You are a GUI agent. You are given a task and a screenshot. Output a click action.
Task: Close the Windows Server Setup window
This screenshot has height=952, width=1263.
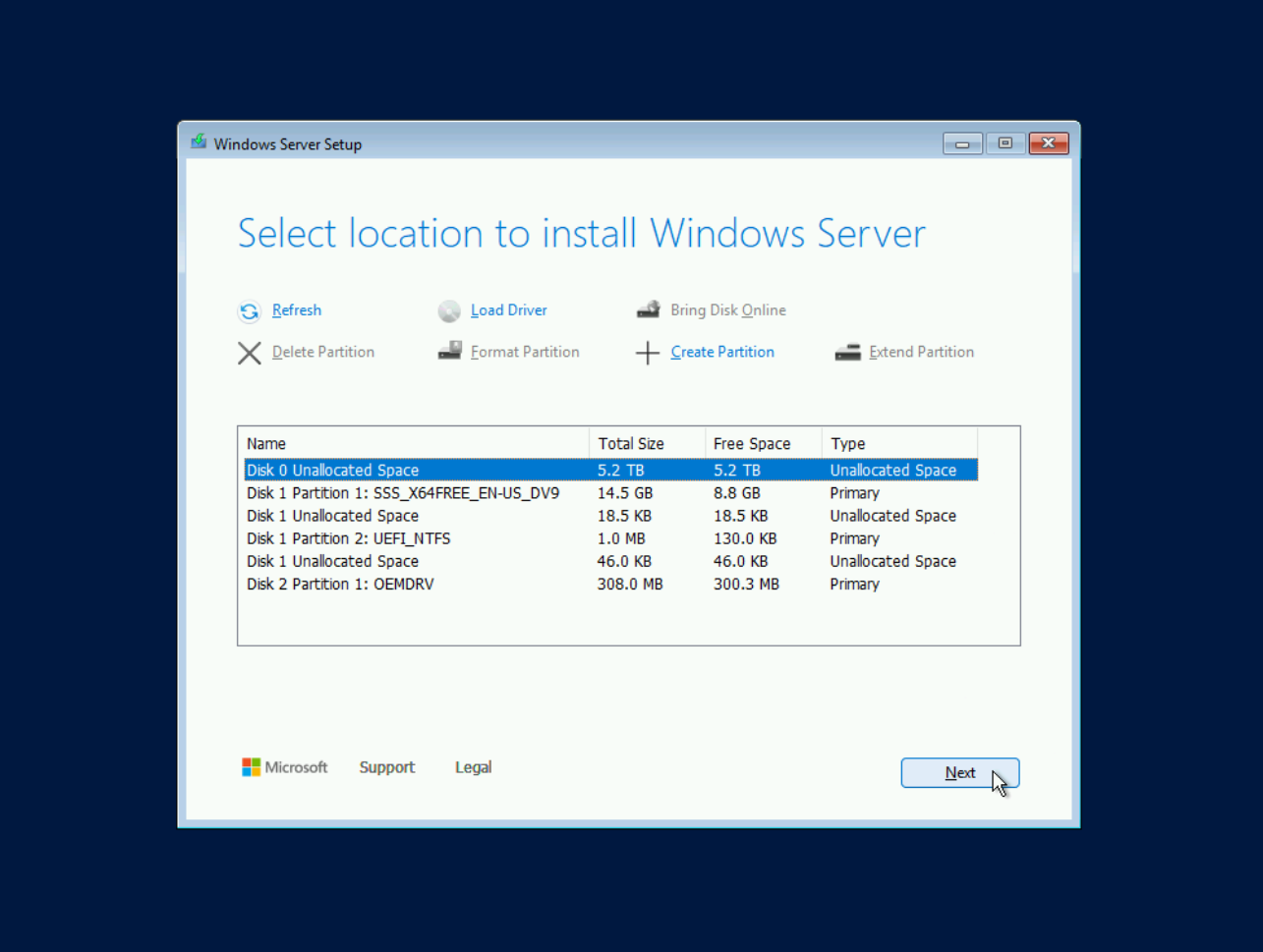tap(1049, 143)
